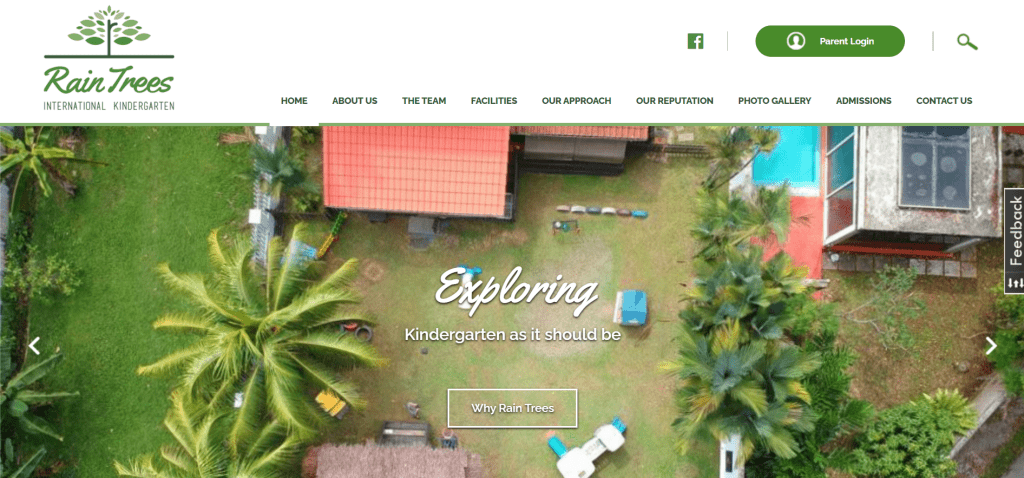Image resolution: width=1024 pixels, height=478 pixels.
Task: Go to Home menu item
Action: tap(294, 101)
